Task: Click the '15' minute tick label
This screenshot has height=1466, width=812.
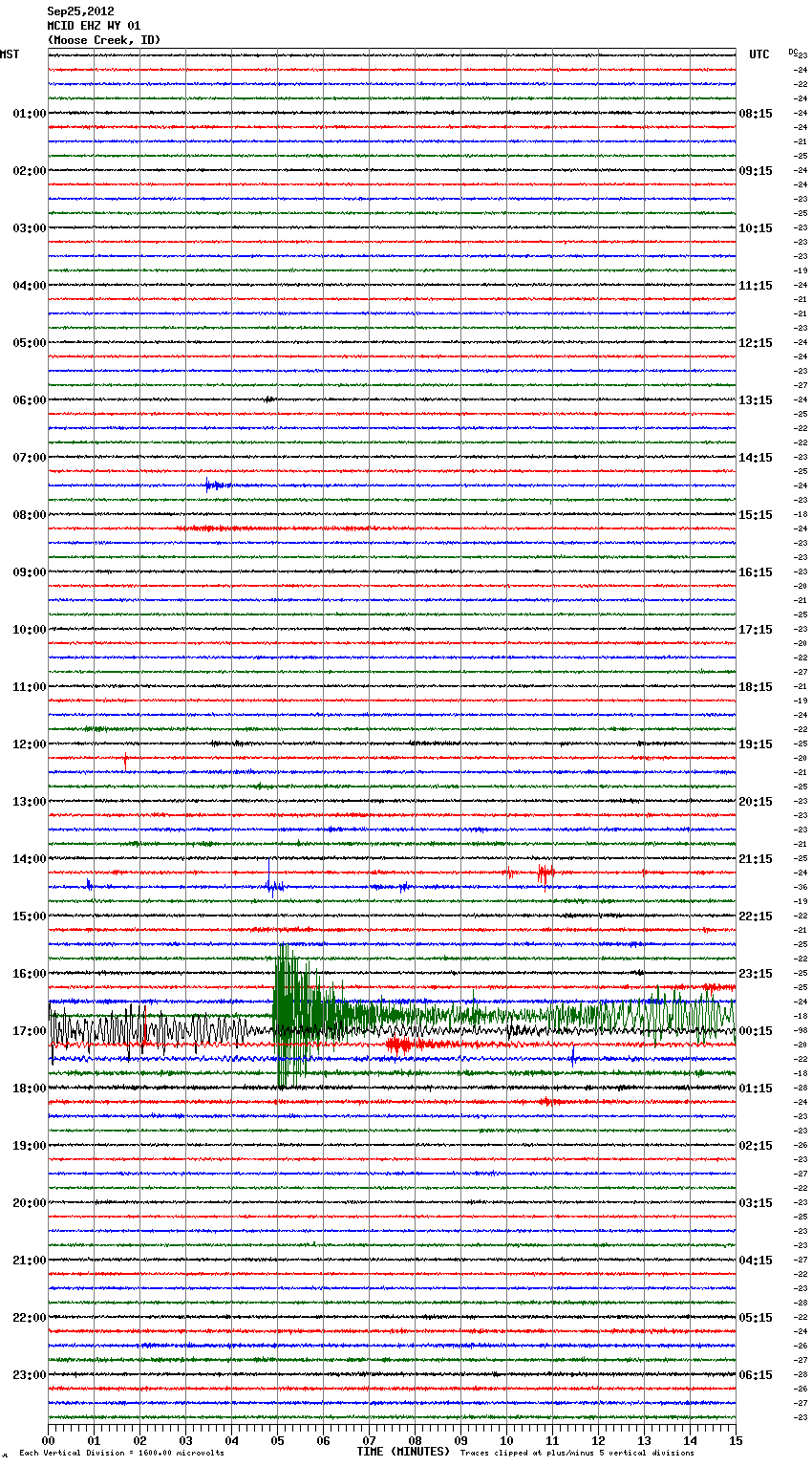Action: coord(736,1440)
